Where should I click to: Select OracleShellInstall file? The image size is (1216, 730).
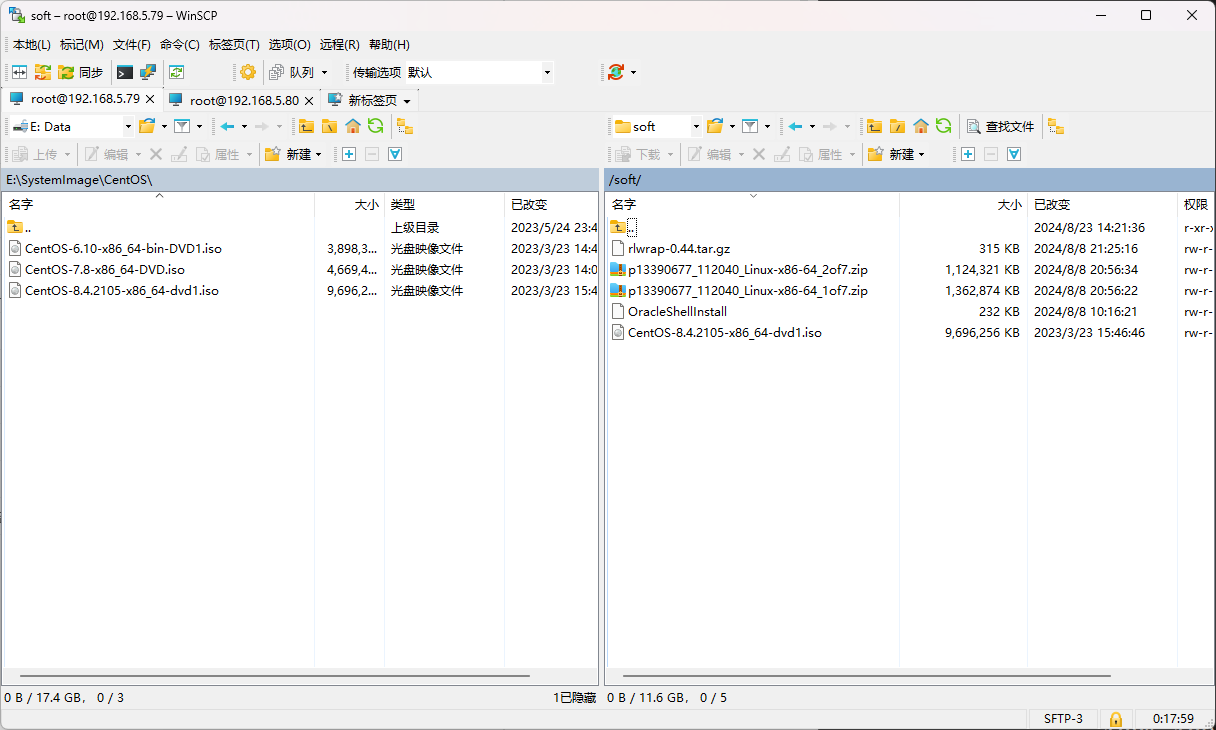pos(677,311)
